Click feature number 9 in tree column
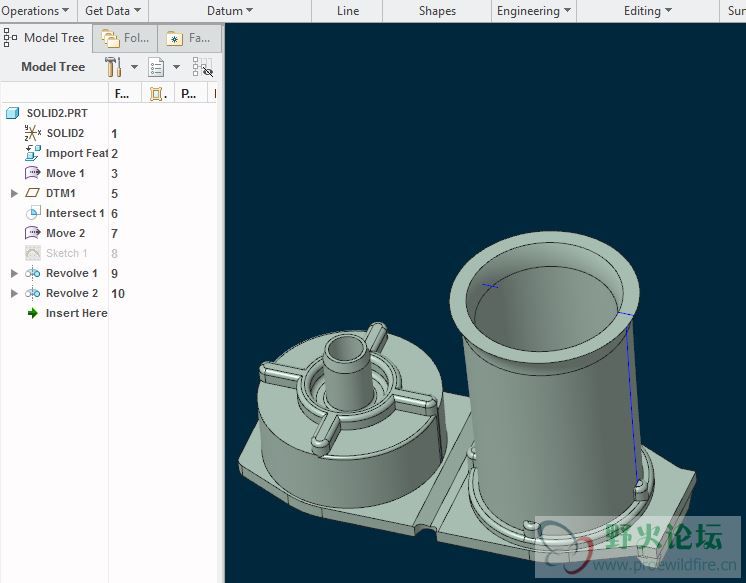This screenshot has width=746, height=583. pyautogui.click(x=115, y=274)
